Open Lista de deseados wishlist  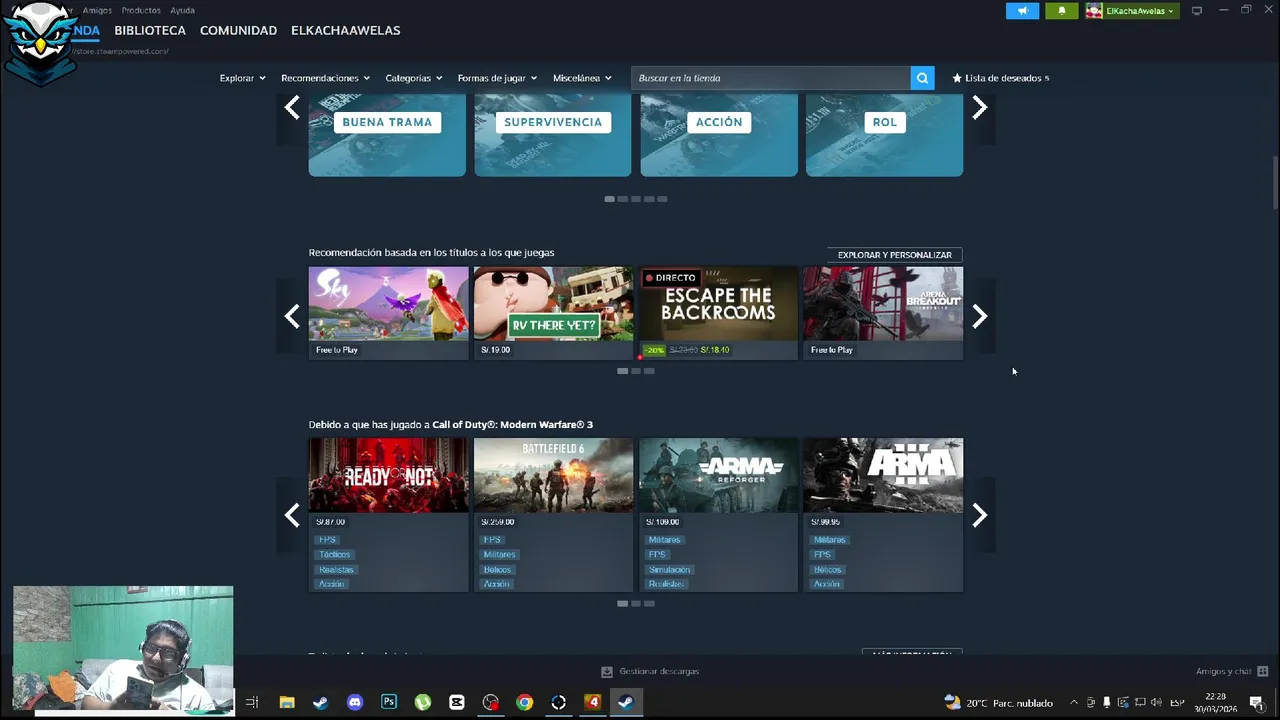[x=1000, y=78]
